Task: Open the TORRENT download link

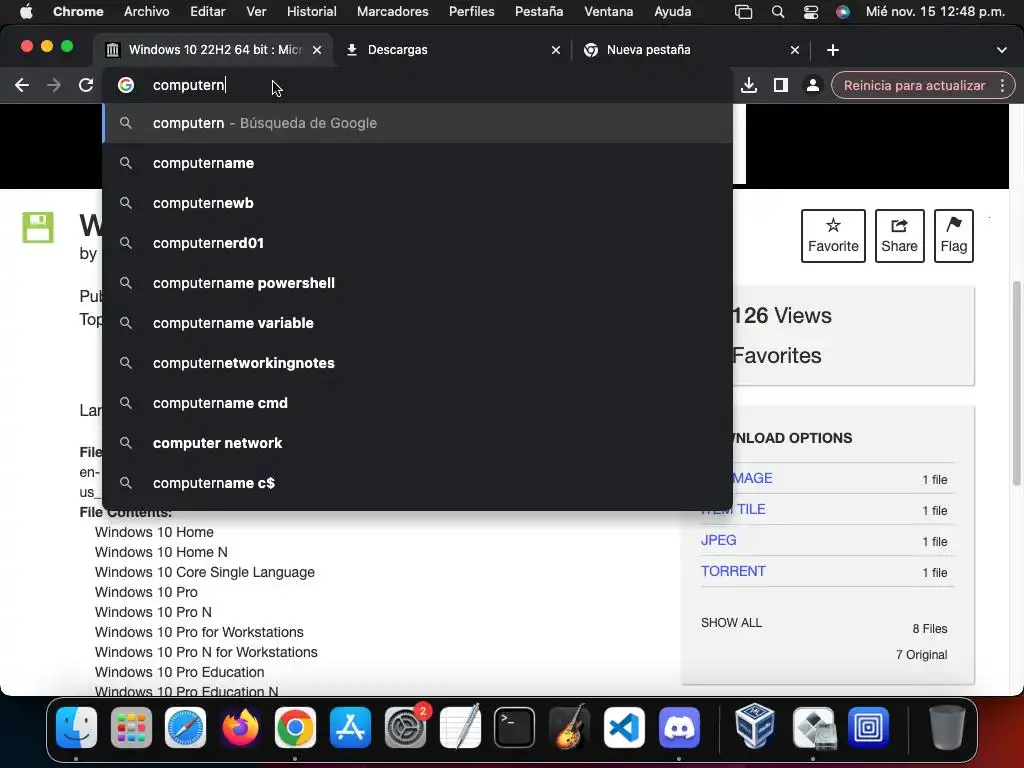Action: 733,571
